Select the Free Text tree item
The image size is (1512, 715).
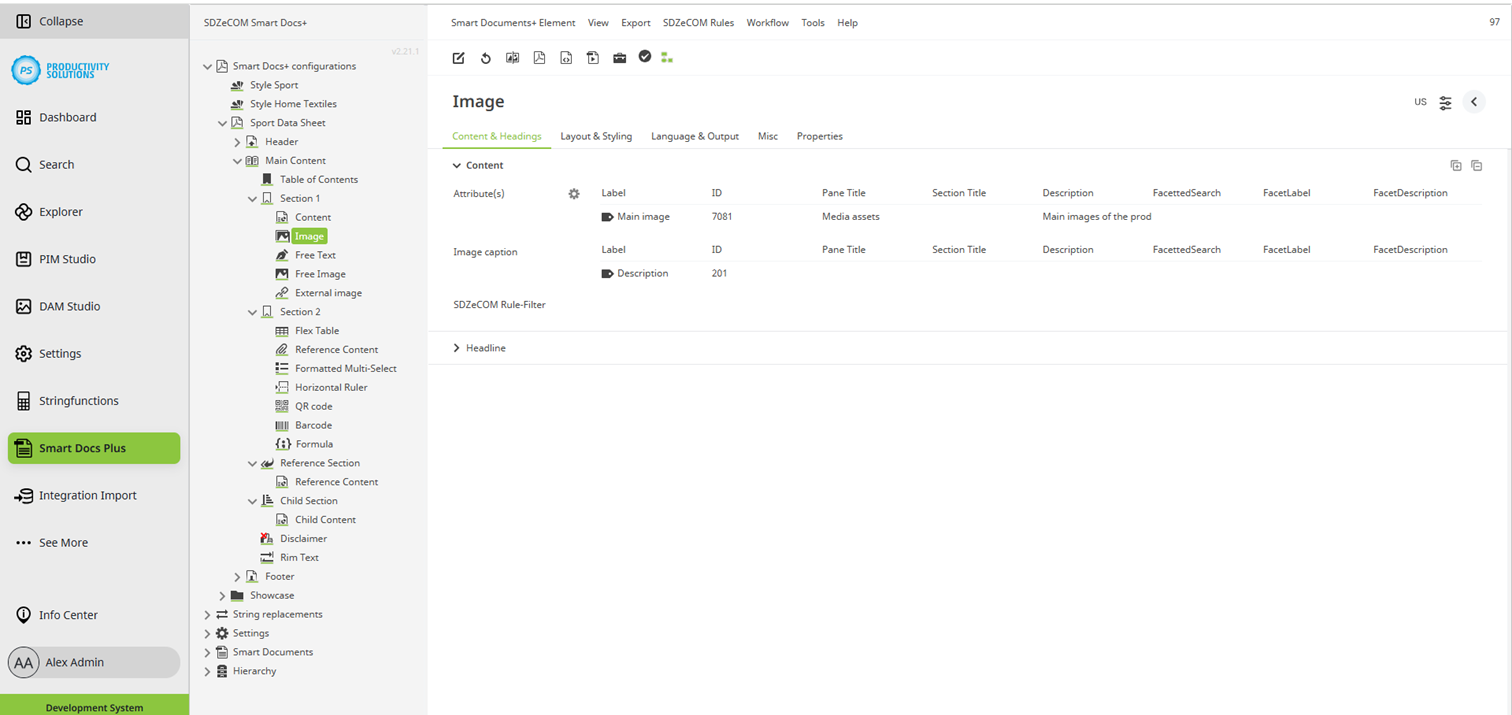point(315,255)
